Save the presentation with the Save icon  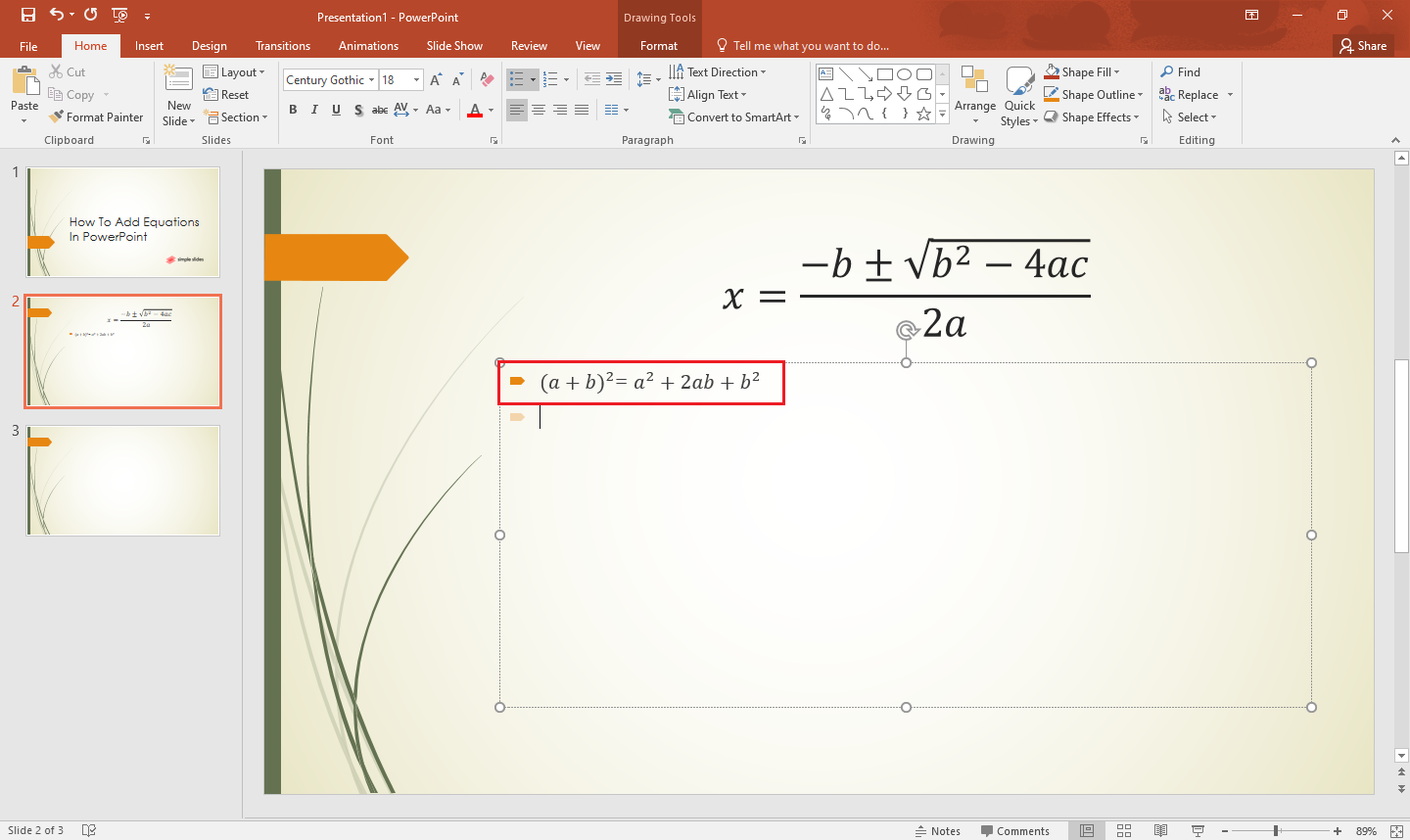click(x=27, y=15)
